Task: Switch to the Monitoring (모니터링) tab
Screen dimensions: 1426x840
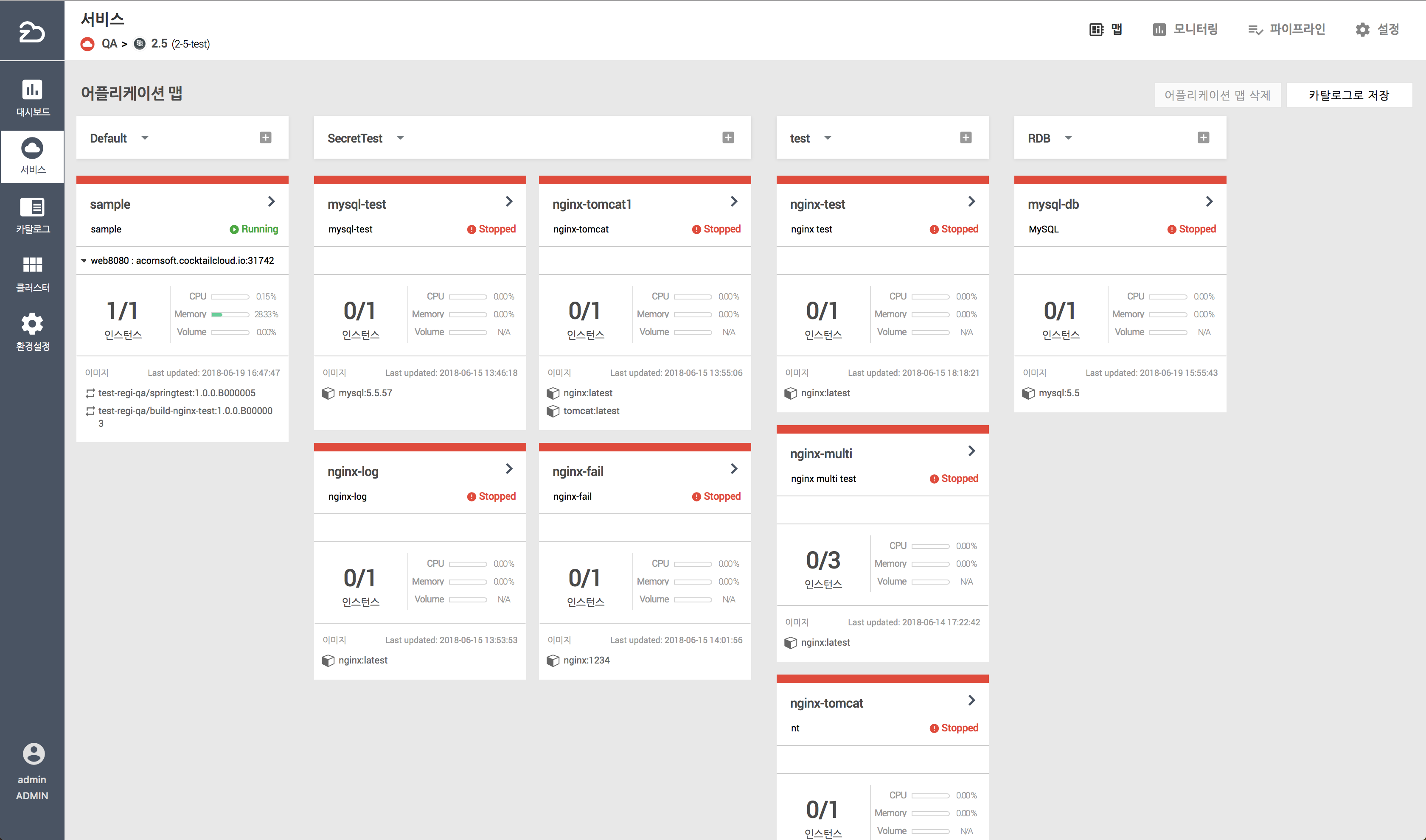Action: (x=1185, y=29)
